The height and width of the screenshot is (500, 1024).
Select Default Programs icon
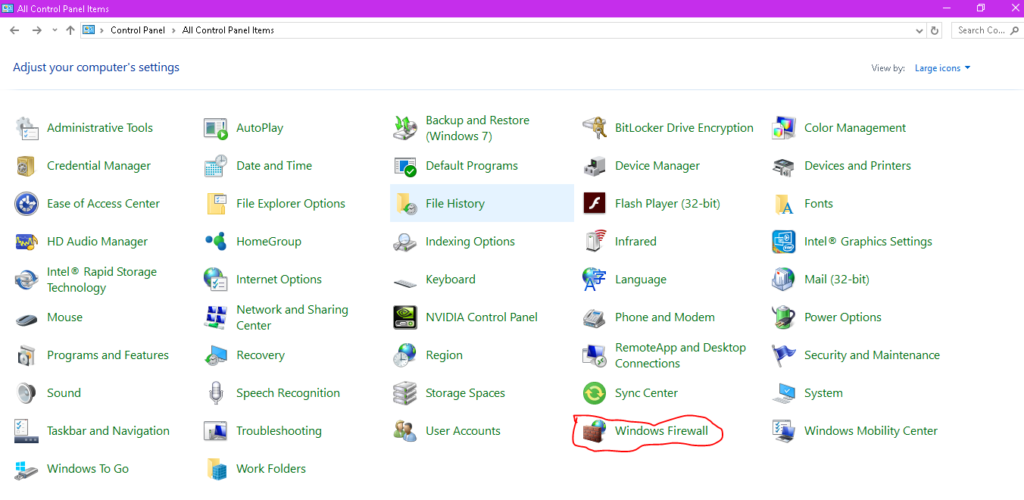tap(405, 166)
